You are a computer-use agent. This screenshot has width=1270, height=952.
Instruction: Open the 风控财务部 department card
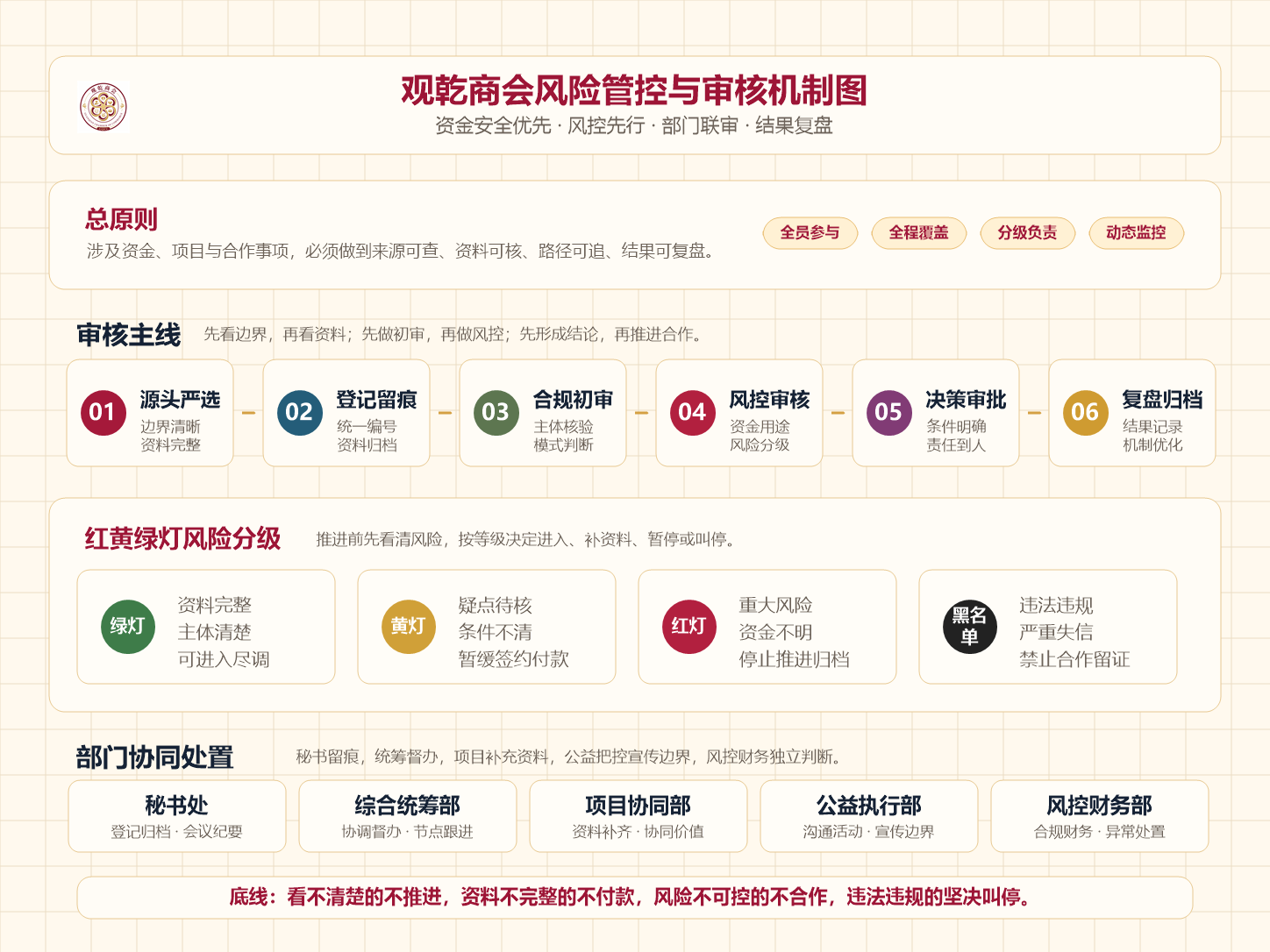(x=1100, y=816)
